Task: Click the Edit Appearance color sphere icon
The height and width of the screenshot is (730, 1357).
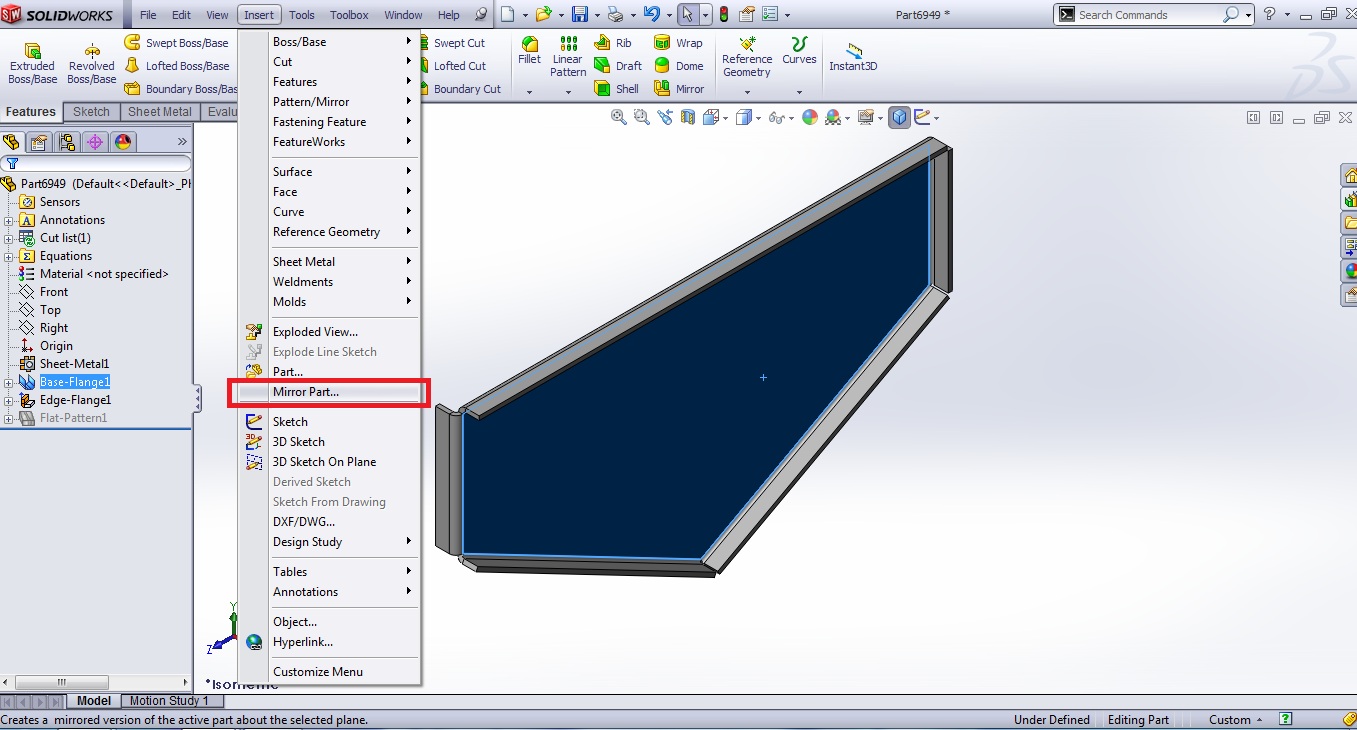Action: click(x=810, y=117)
